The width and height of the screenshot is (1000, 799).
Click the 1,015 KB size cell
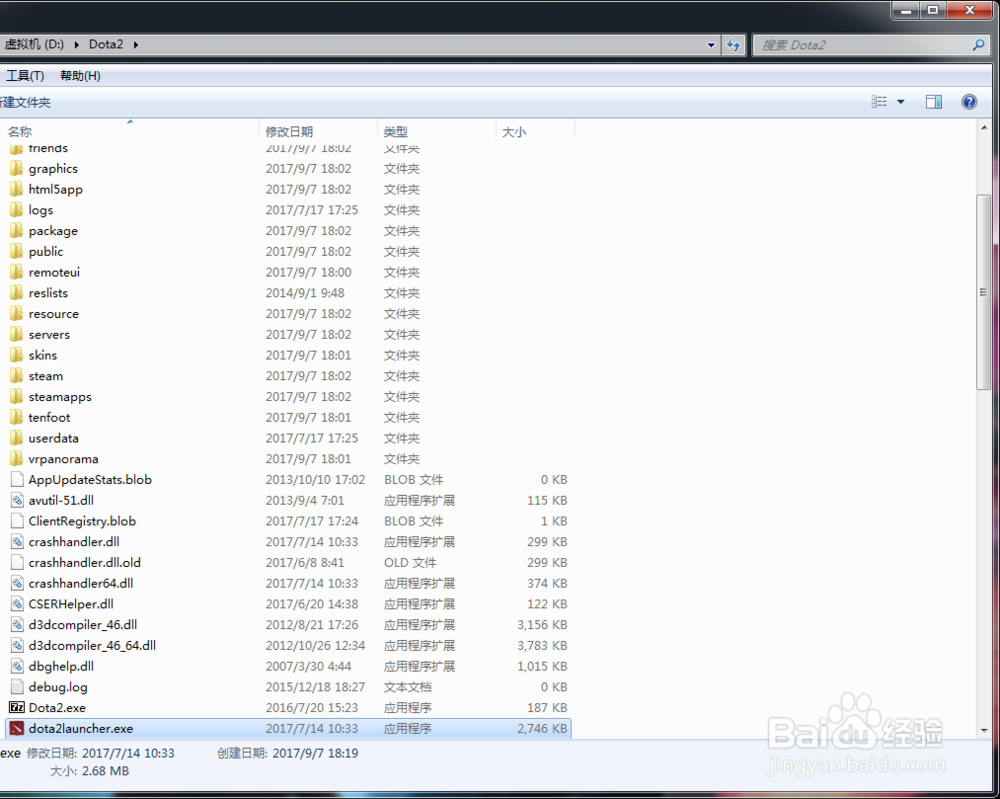pyautogui.click(x=542, y=666)
